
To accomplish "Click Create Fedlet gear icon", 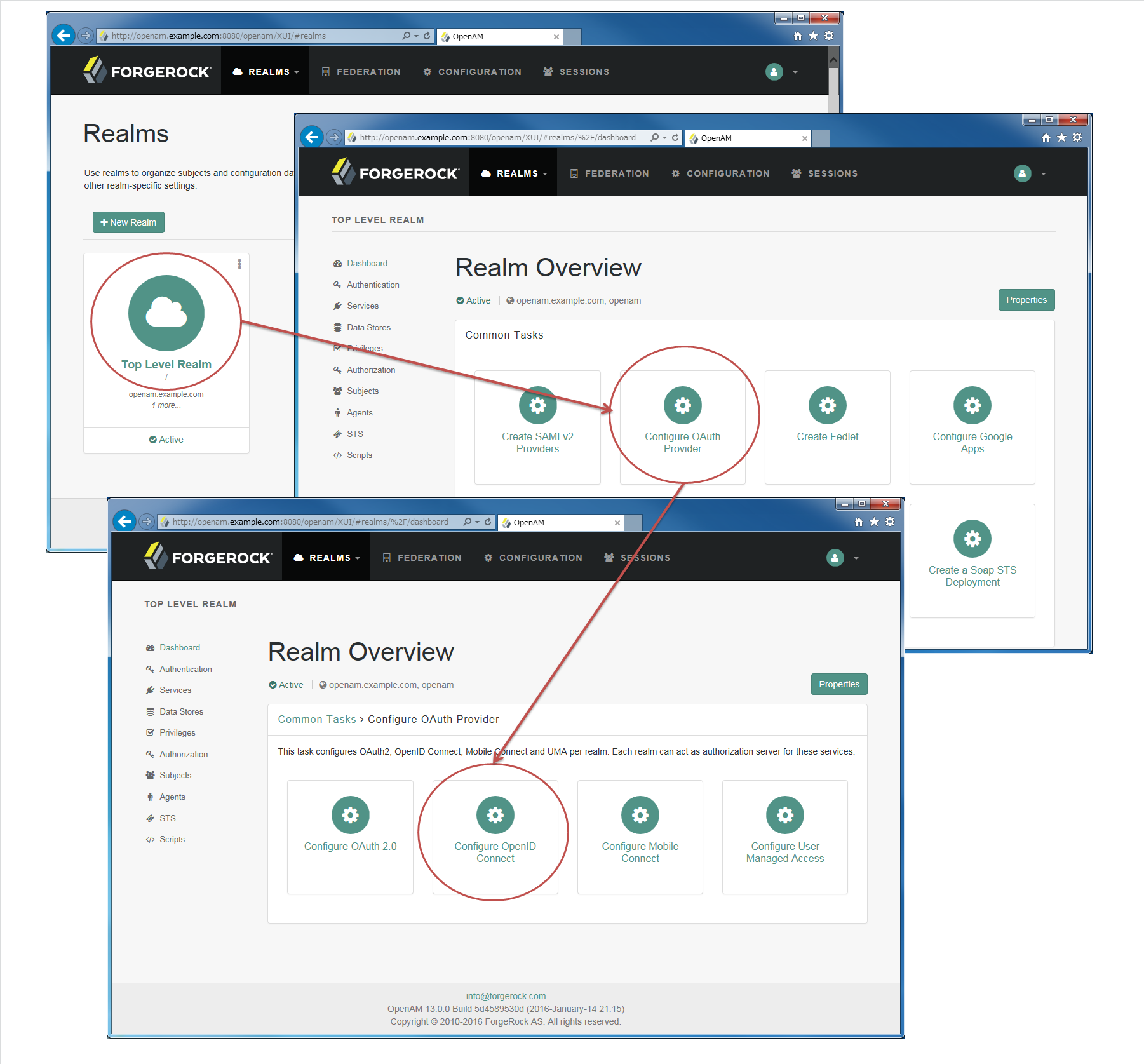I will [828, 405].
